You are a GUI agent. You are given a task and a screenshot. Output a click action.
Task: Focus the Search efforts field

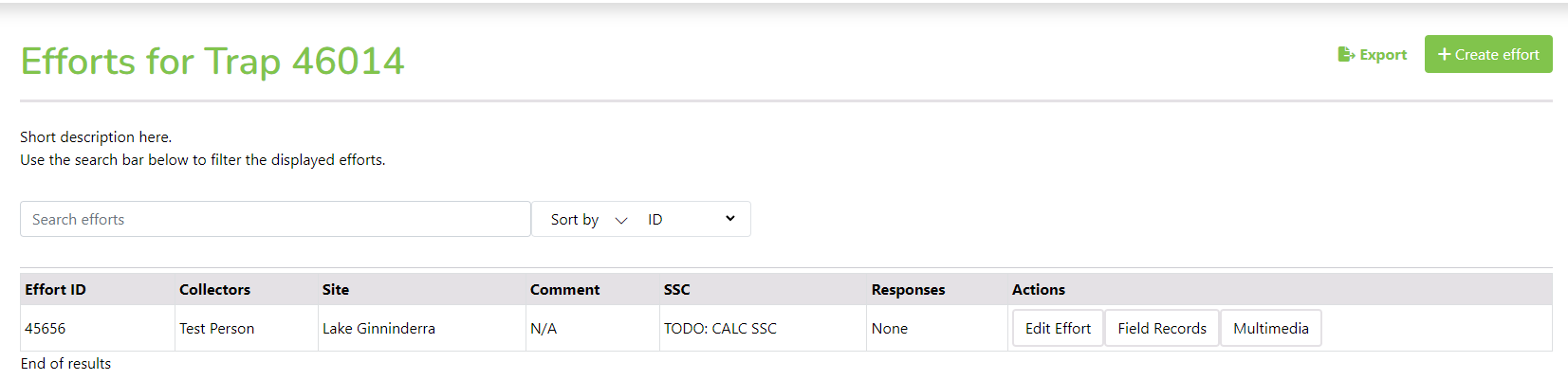(275, 219)
